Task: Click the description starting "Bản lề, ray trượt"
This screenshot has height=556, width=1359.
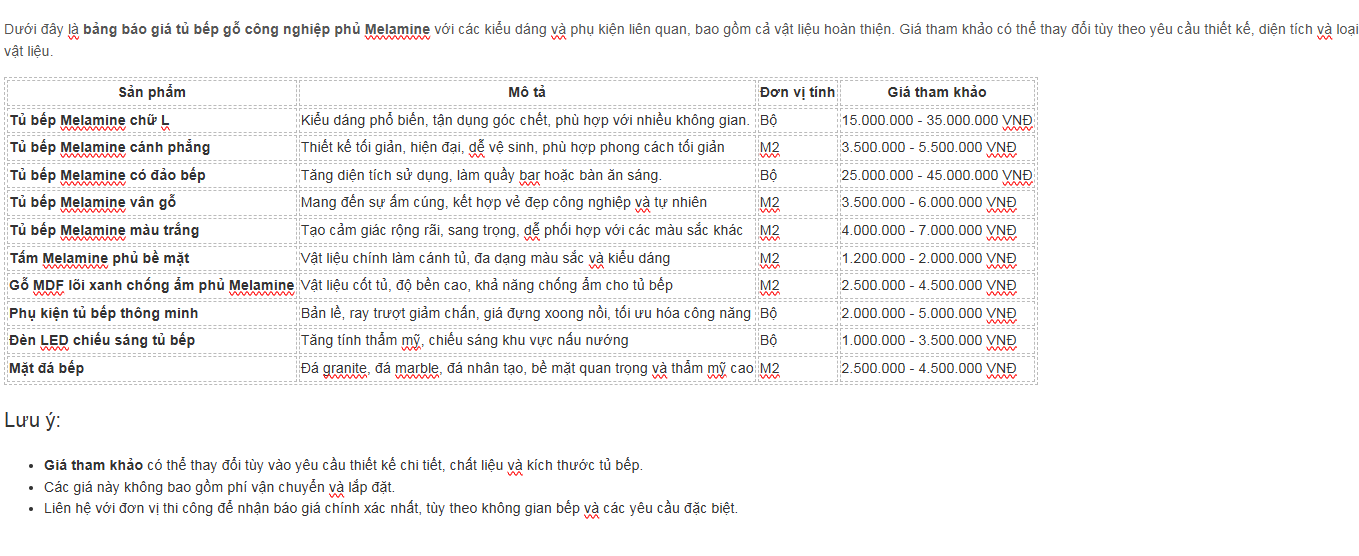Action: pyautogui.click(x=525, y=313)
